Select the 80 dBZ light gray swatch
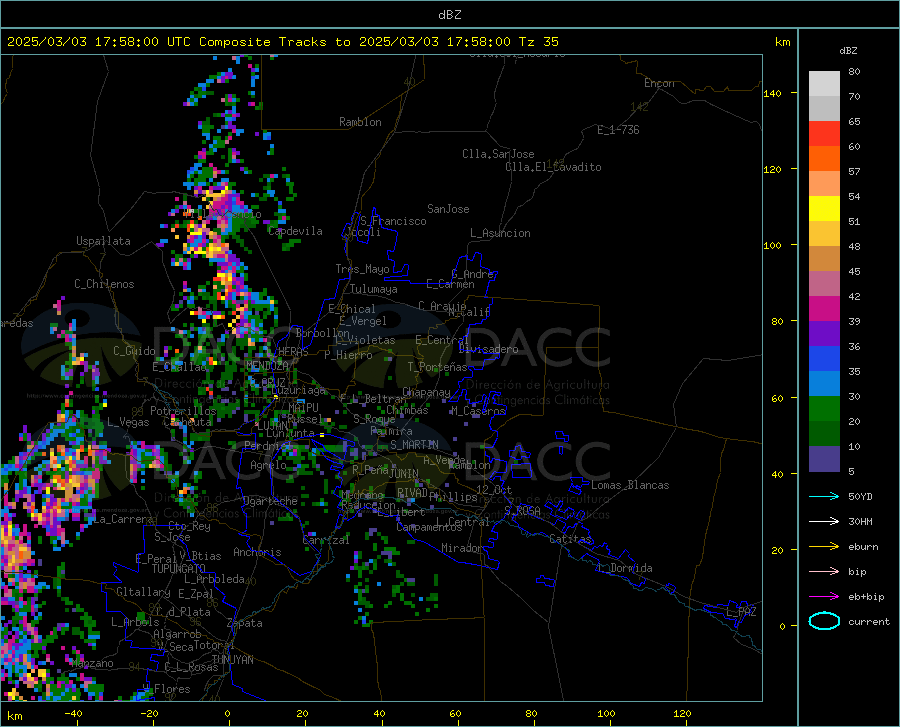Viewport: 900px width, 727px height. (x=824, y=84)
